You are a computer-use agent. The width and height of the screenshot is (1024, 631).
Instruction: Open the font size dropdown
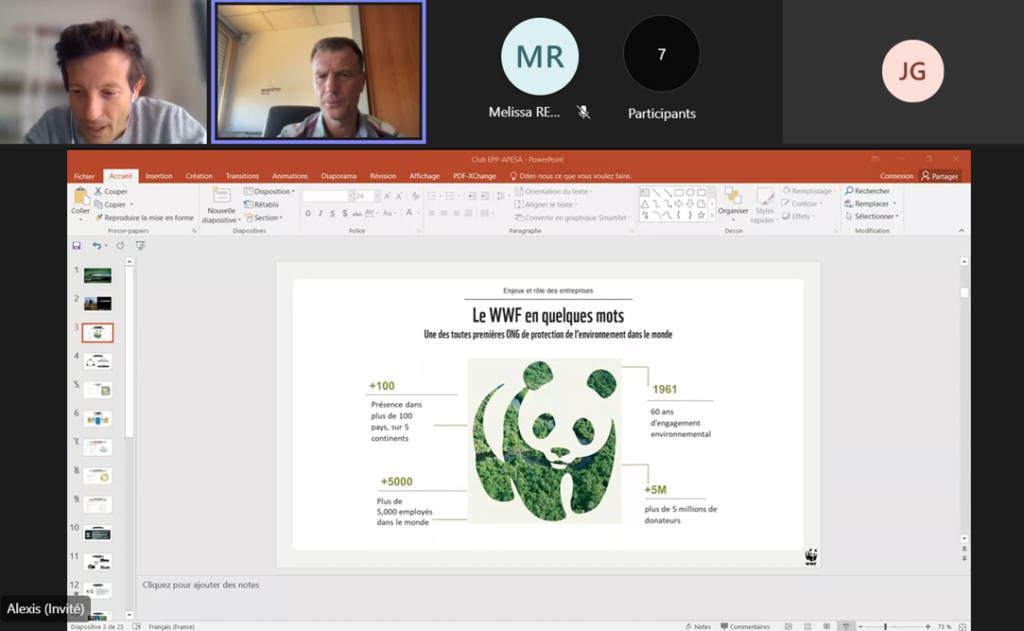377,196
